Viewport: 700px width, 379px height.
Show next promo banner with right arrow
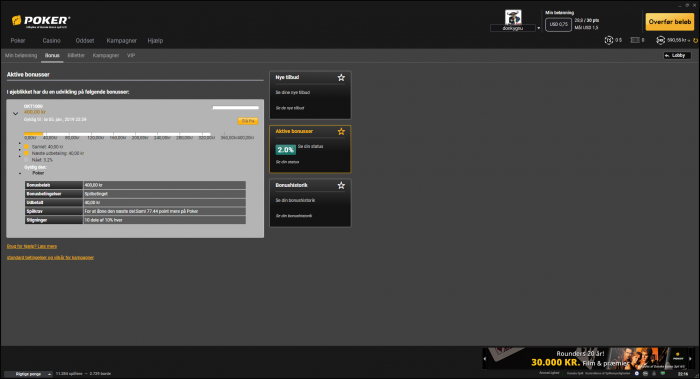click(x=690, y=358)
